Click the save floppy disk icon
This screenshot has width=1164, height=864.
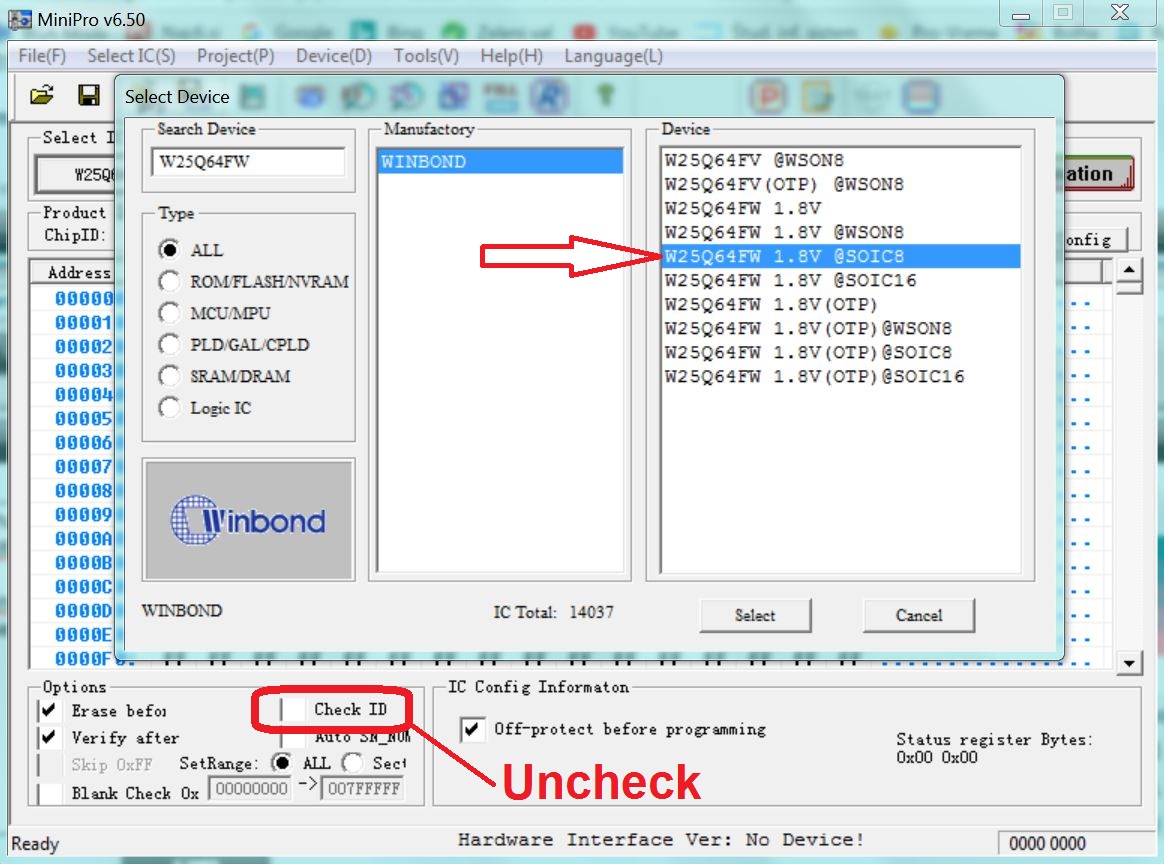tap(89, 95)
